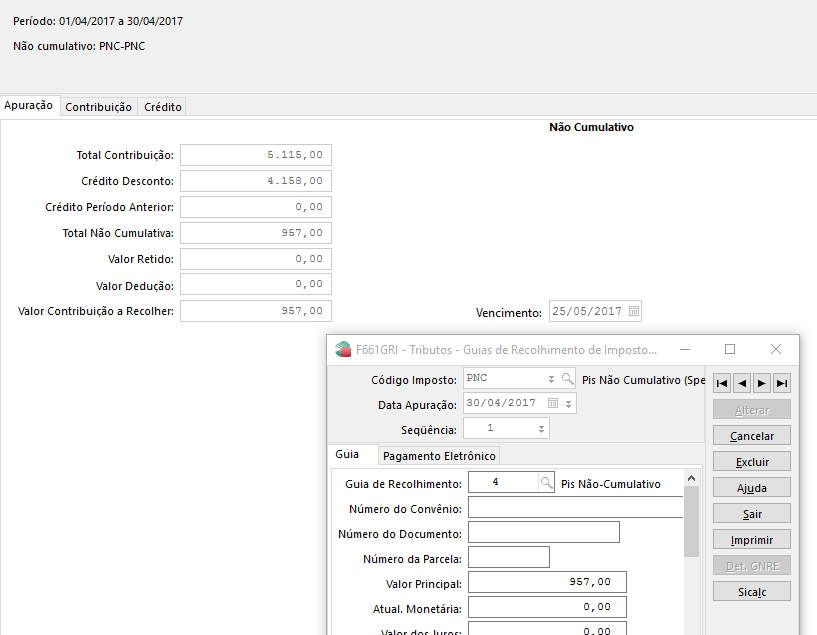Expand Código Imposto dropdown arrows
The width and height of the screenshot is (817, 635).
pos(551,379)
